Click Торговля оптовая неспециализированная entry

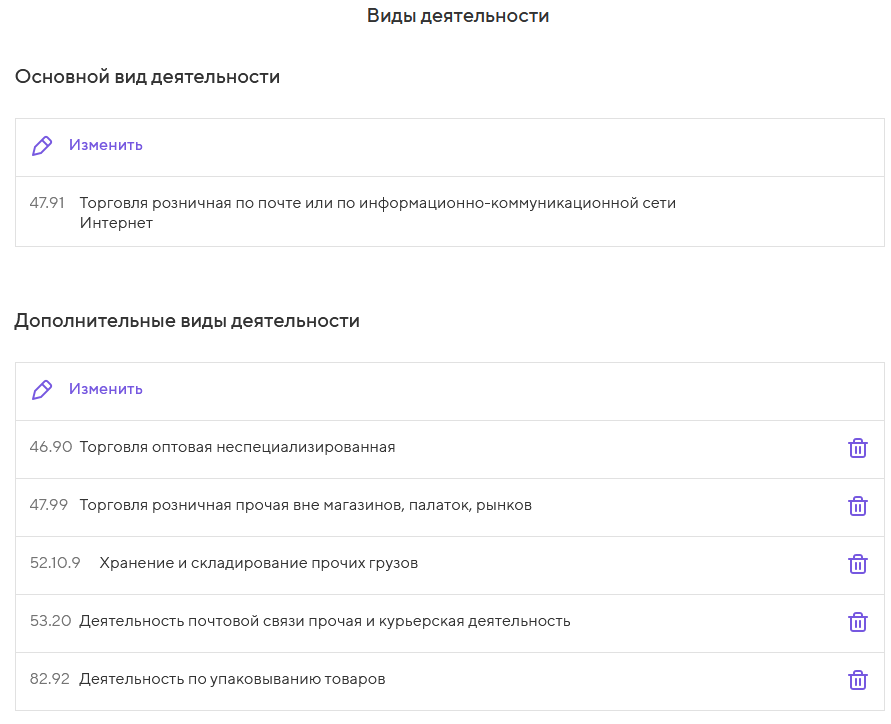click(237, 448)
